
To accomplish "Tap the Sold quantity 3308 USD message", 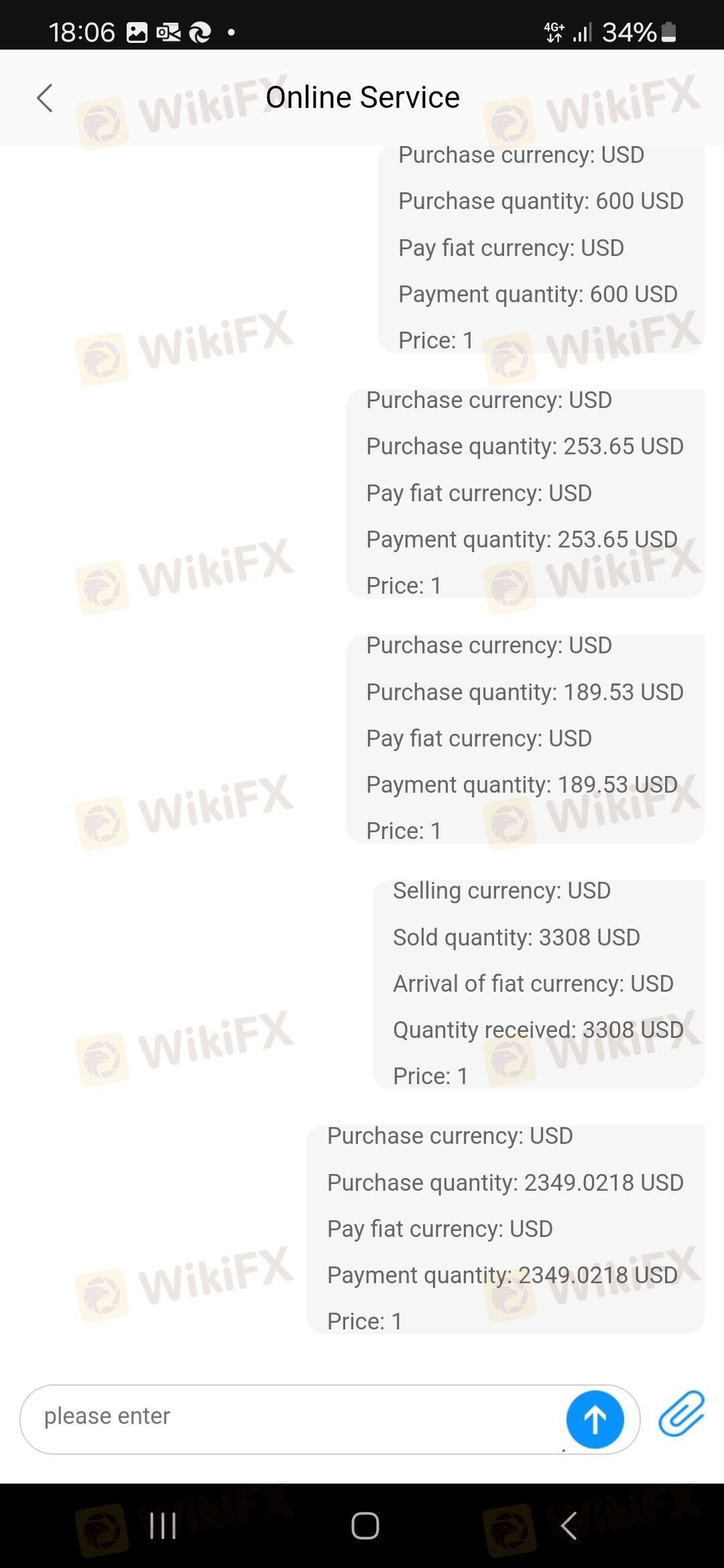I will pos(538,984).
